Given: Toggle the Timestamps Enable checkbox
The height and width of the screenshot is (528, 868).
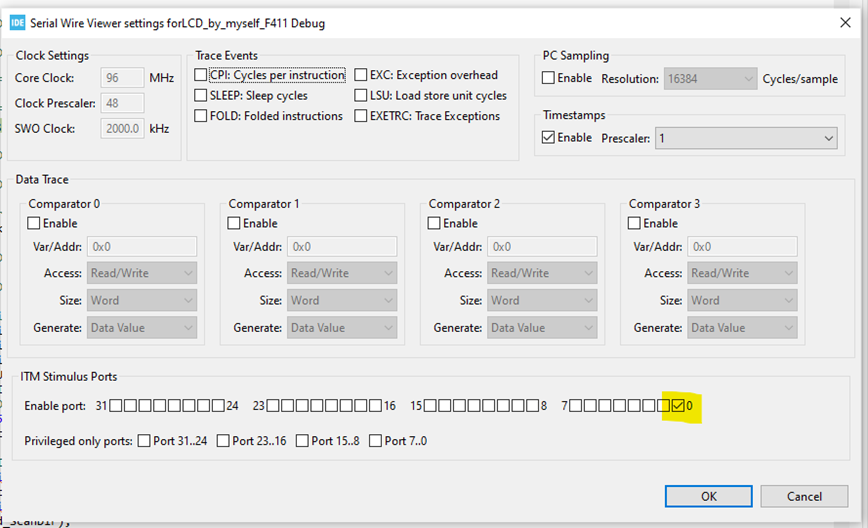Looking at the screenshot, I should tap(548, 137).
